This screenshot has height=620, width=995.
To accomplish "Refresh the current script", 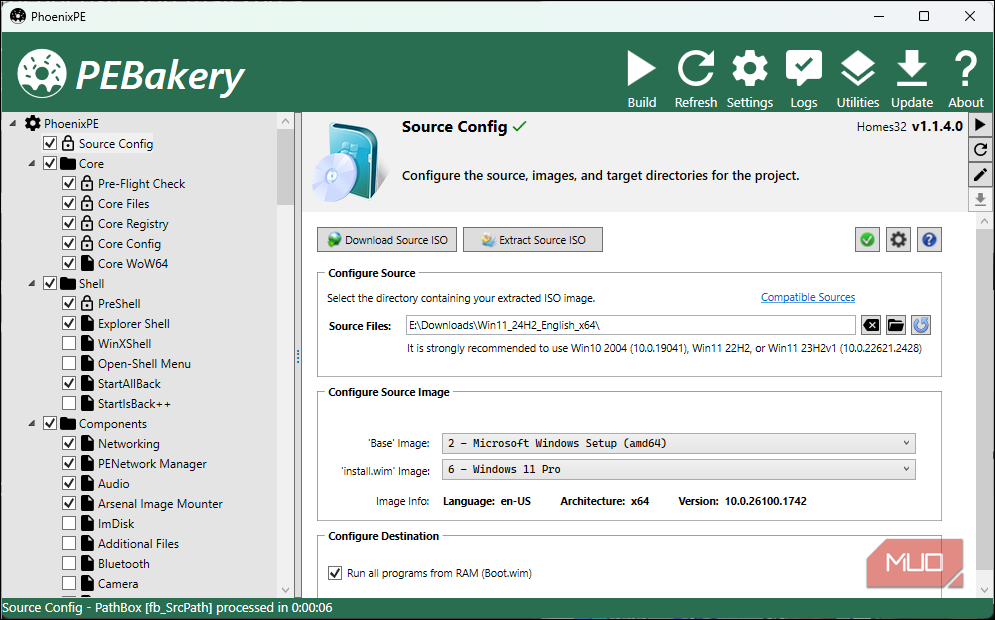I will [x=980, y=150].
